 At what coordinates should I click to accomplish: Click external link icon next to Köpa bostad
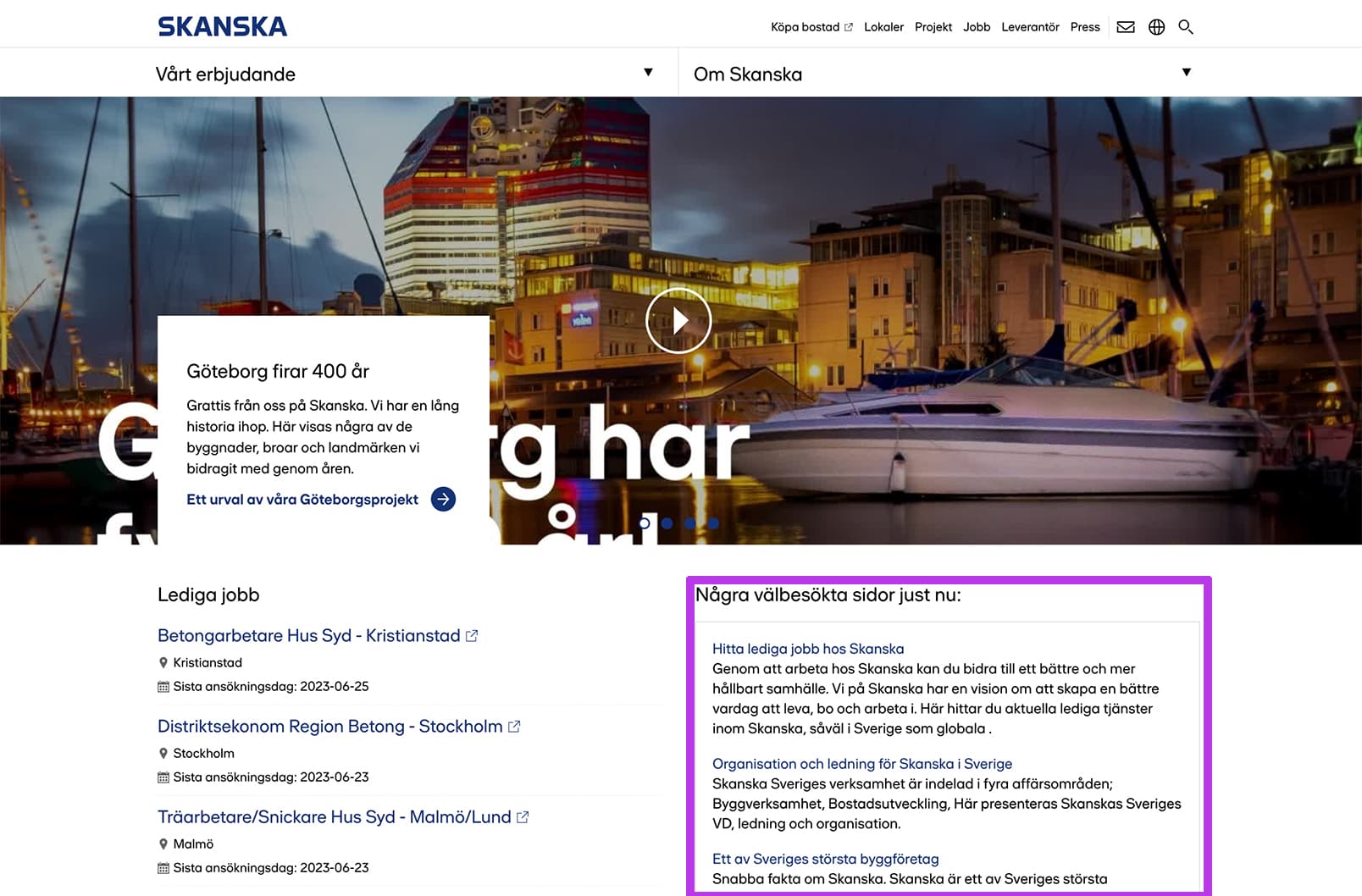(x=849, y=27)
